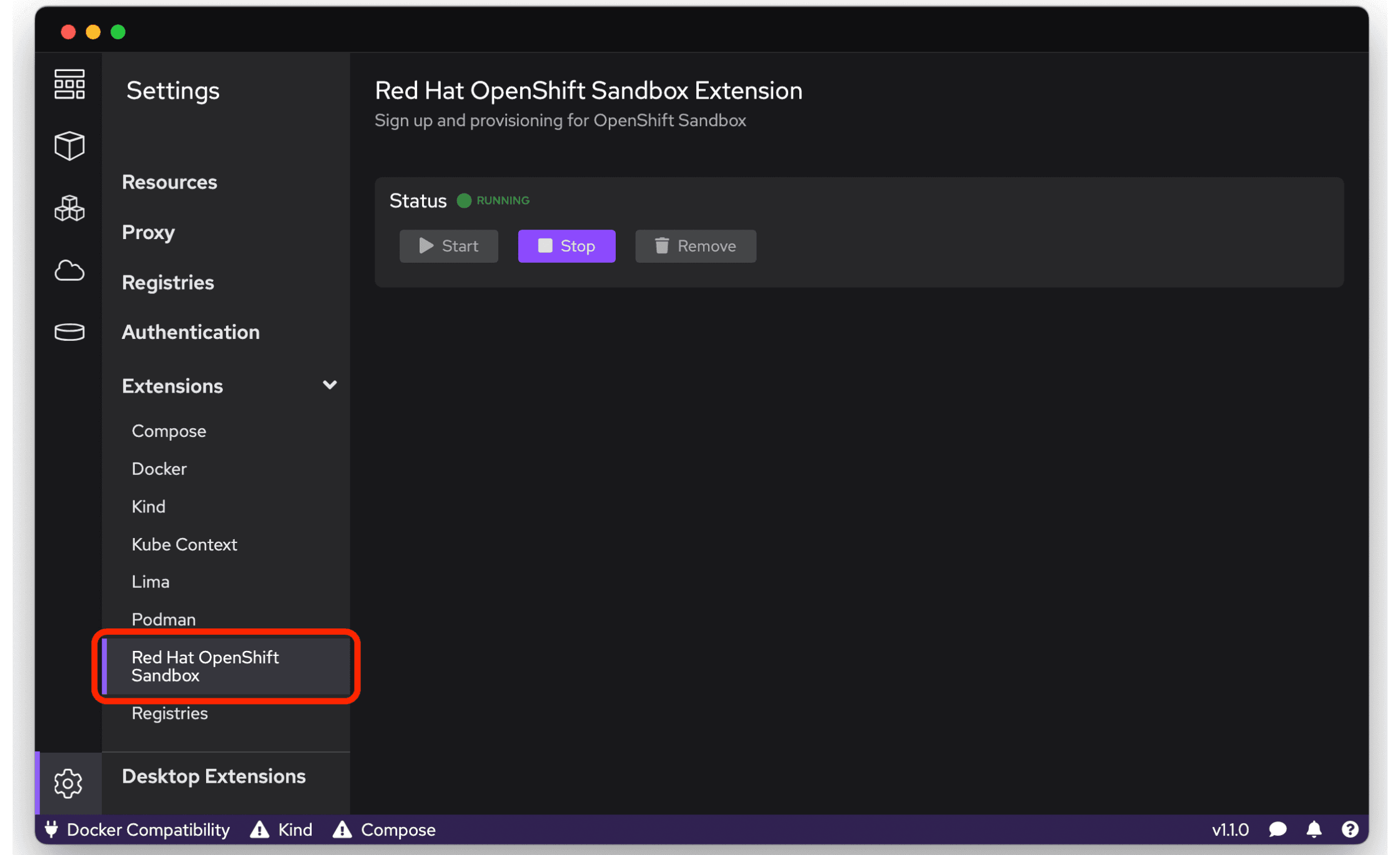Image resolution: width=1400 pixels, height=855 pixels.
Task: Click the v1.1.0 version label
Action: 1230,829
